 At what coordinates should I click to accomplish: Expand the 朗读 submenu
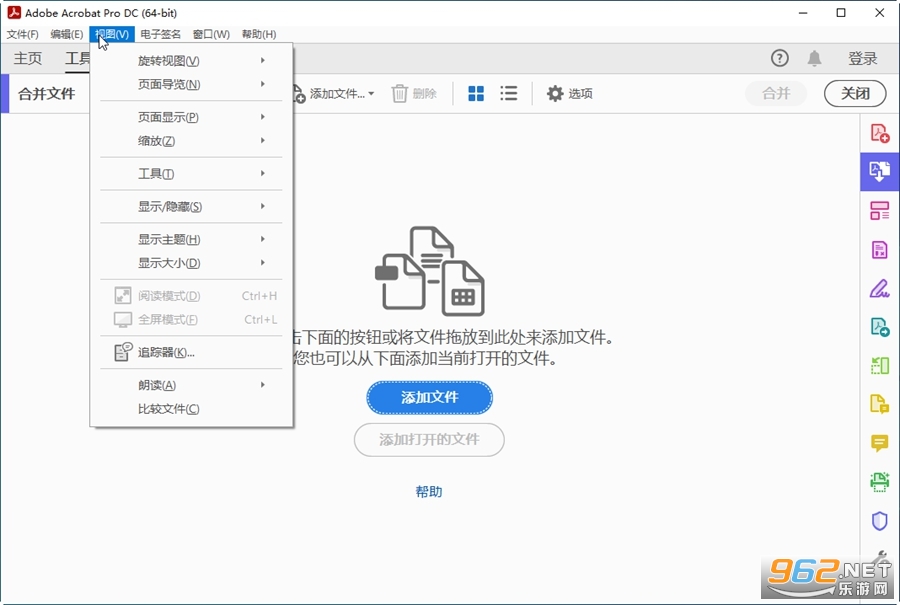click(191, 385)
